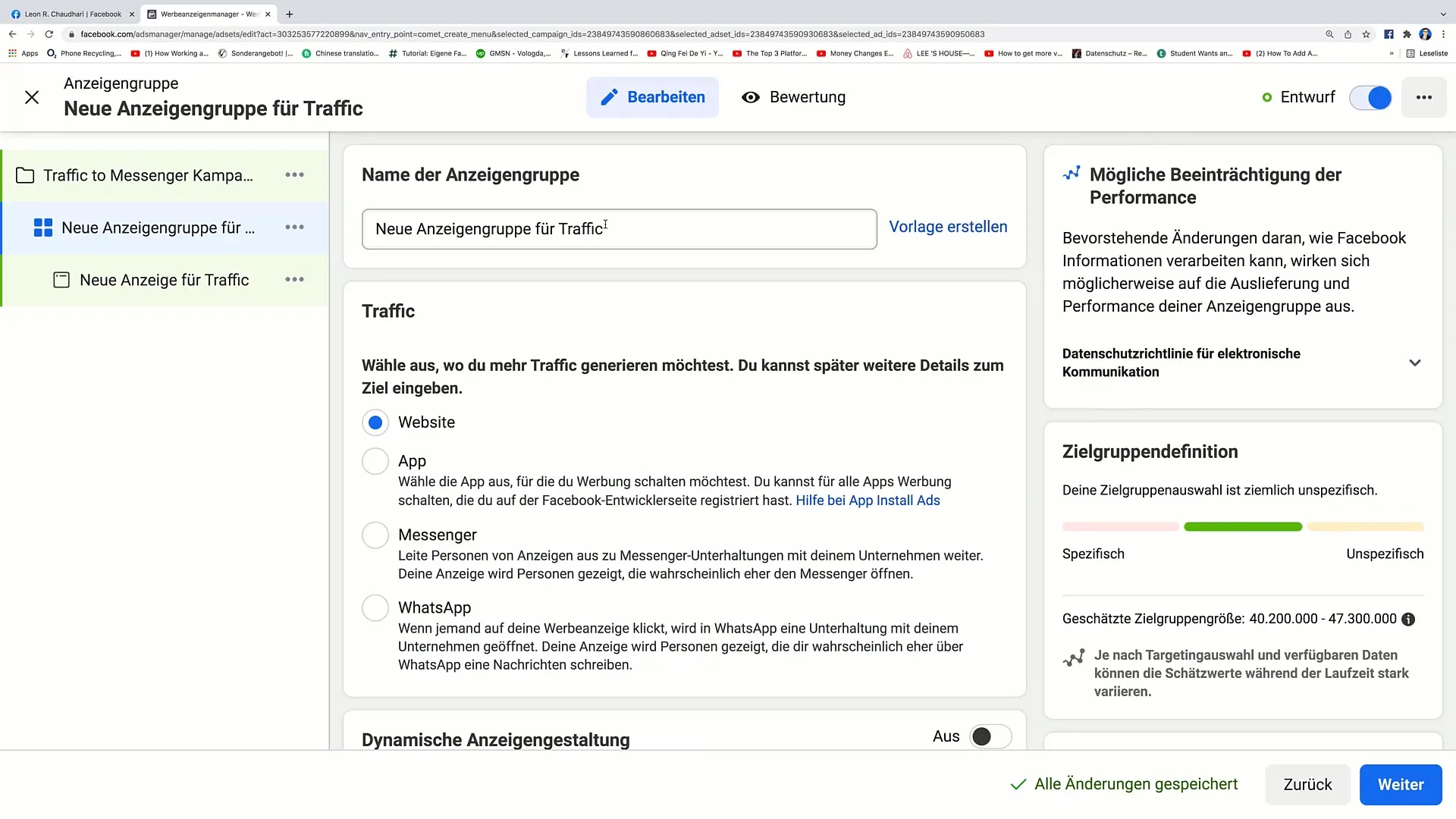Open the three-dot menu next to Neue Anzeigengruppe
Image resolution: width=1456 pixels, height=819 pixels.
tap(294, 227)
